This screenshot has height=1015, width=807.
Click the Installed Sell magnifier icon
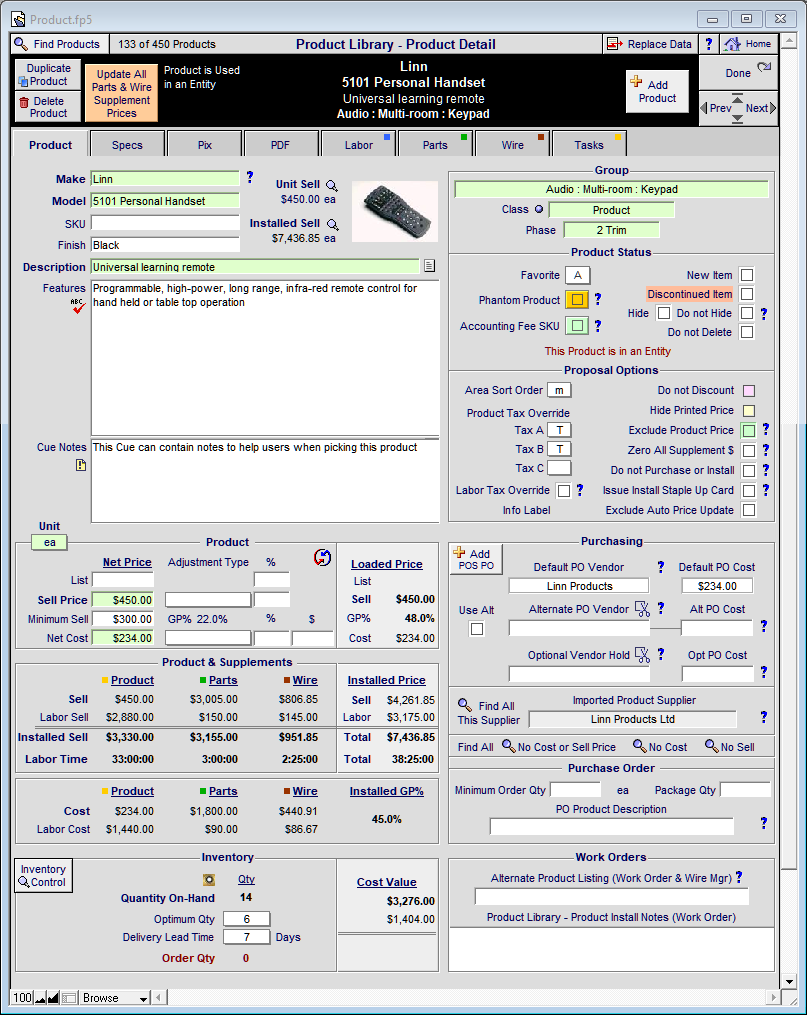click(x=333, y=225)
